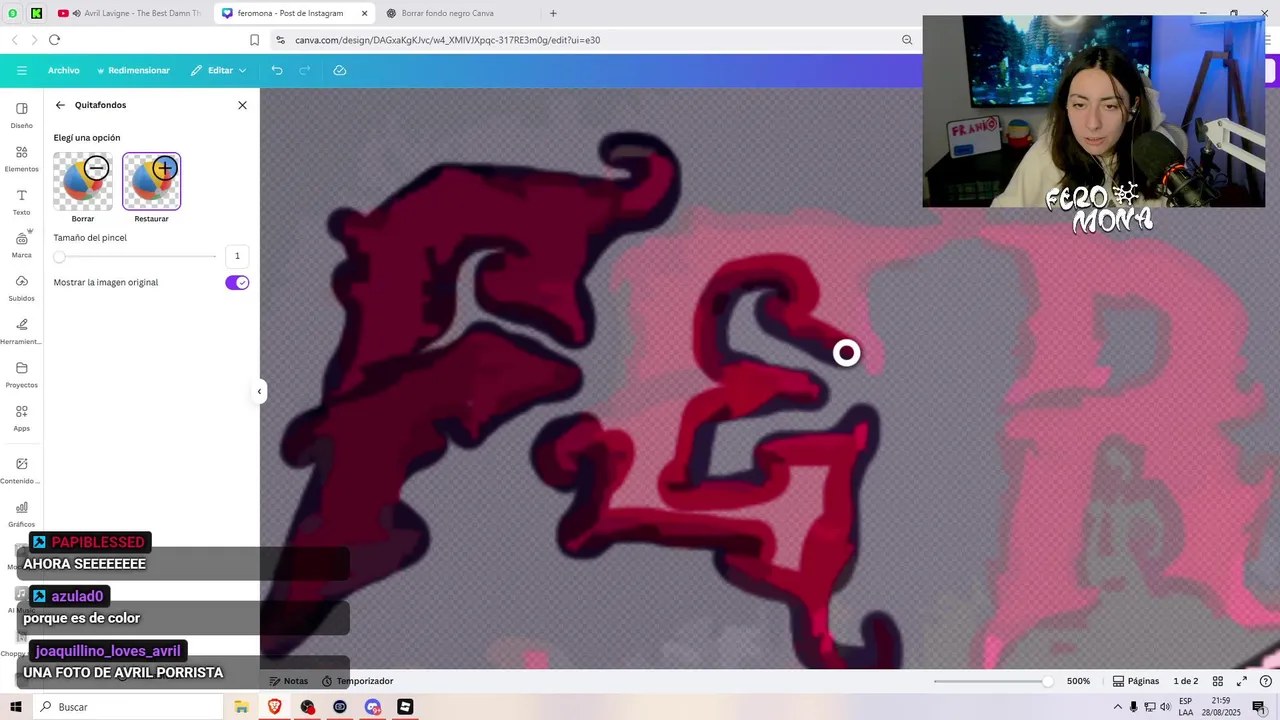Open the help question-mark icon

click(x=1266, y=681)
